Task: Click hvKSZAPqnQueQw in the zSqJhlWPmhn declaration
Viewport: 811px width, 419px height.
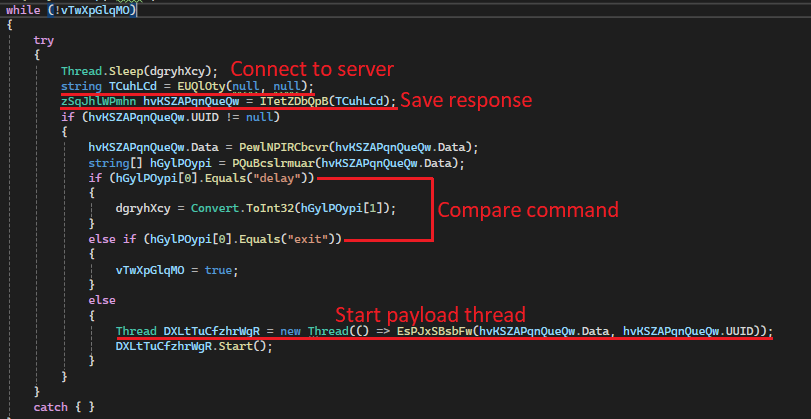Action: pos(191,101)
